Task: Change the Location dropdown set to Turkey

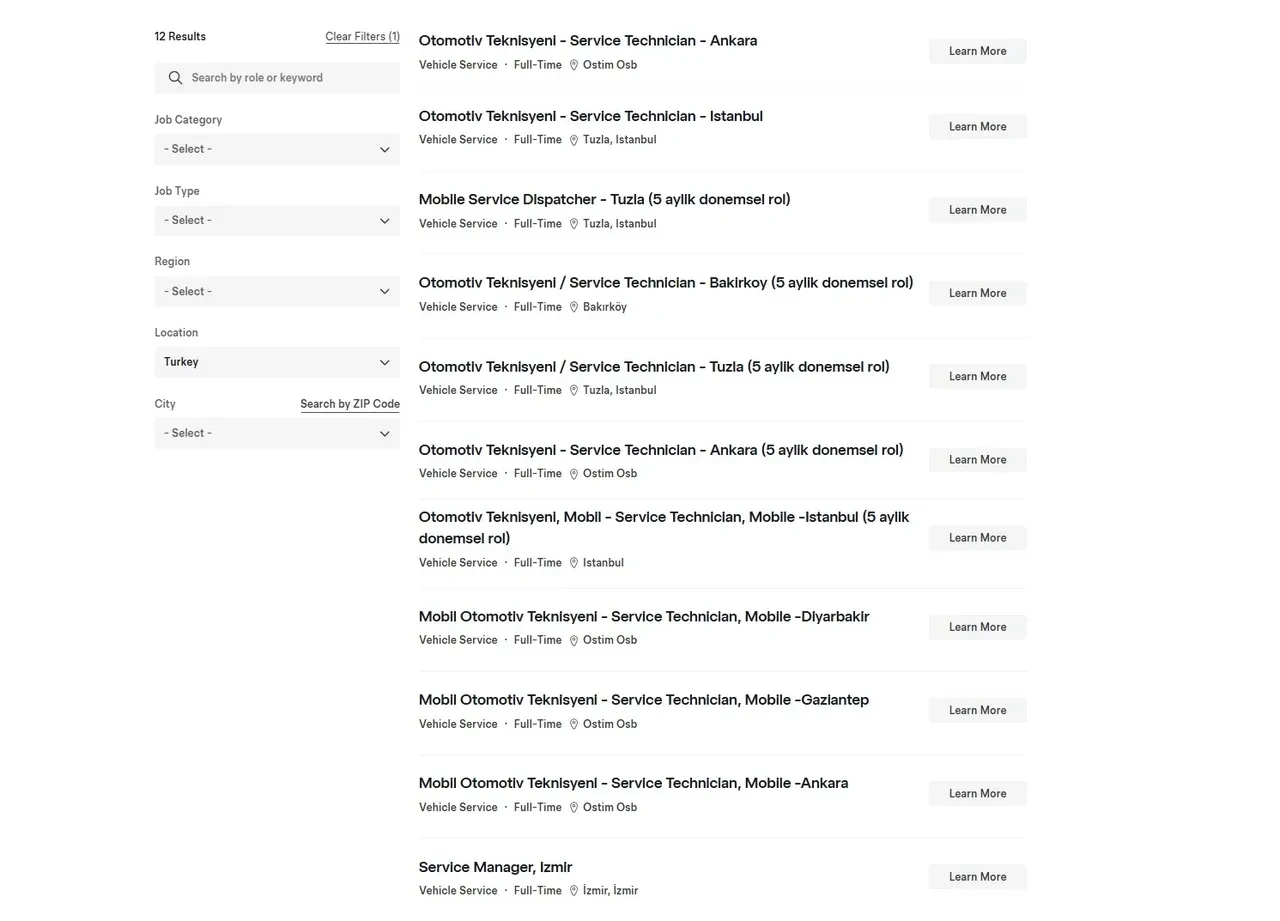Action: pos(277,362)
